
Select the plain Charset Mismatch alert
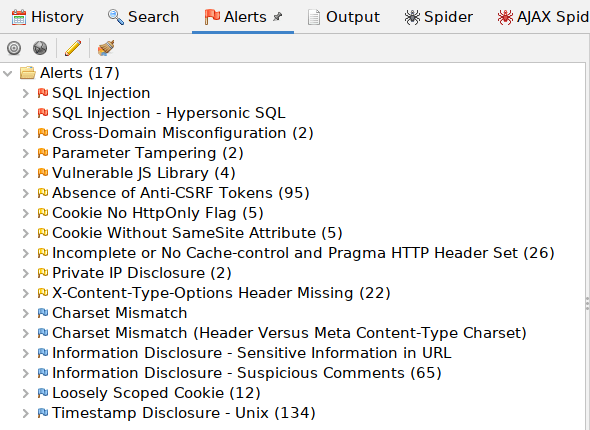[120, 313]
